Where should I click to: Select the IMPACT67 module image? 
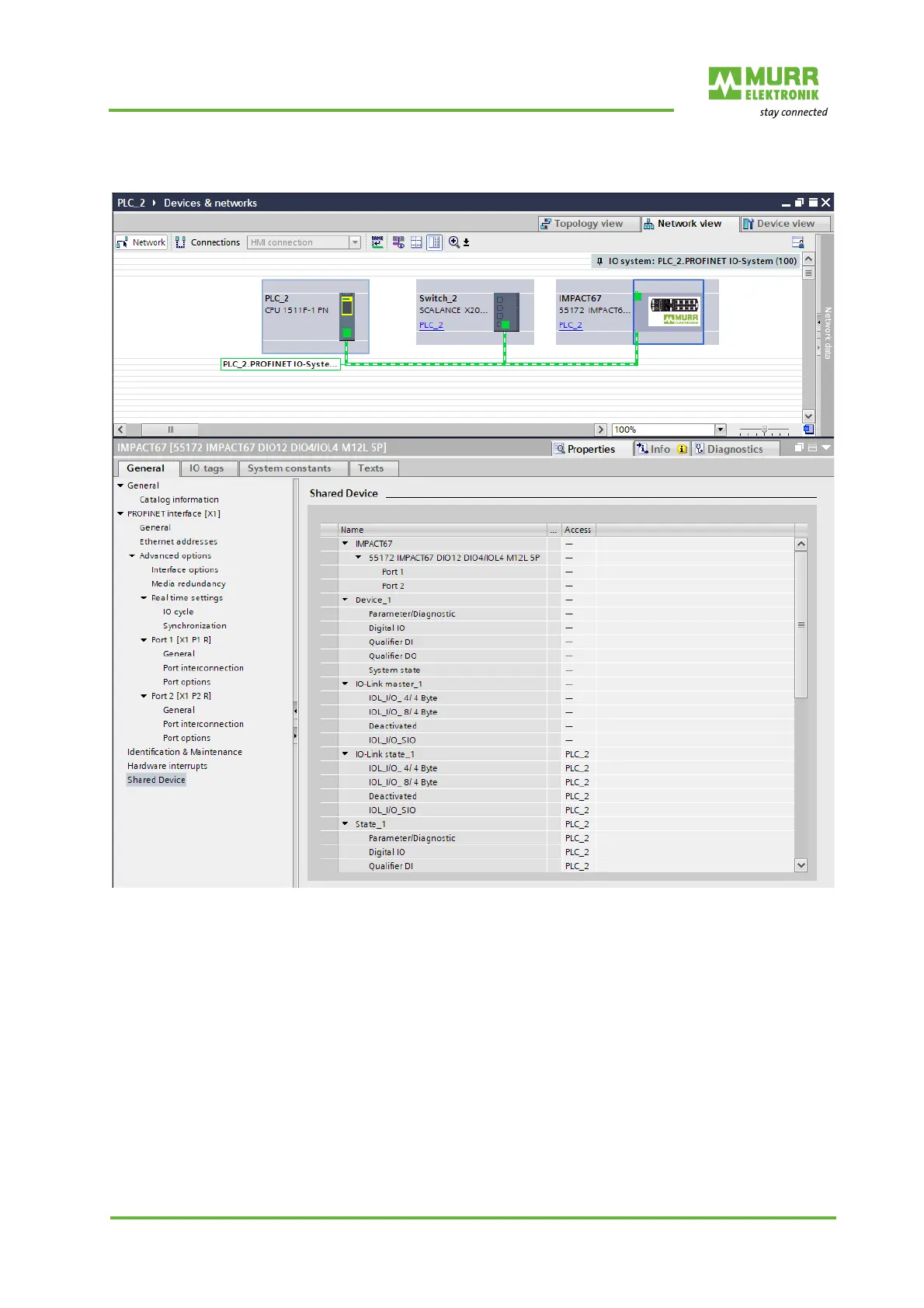coord(674,311)
